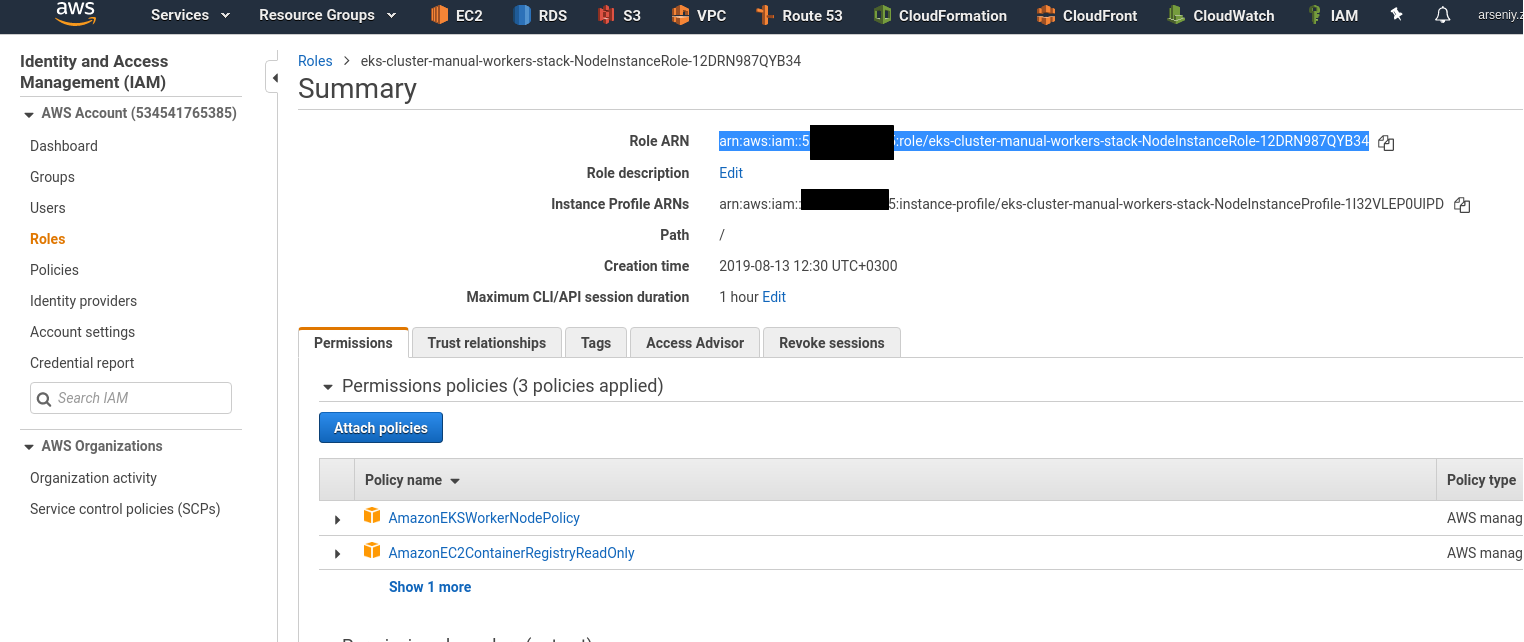Select the Permissions tab
The height and width of the screenshot is (642, 1524).
353,343
